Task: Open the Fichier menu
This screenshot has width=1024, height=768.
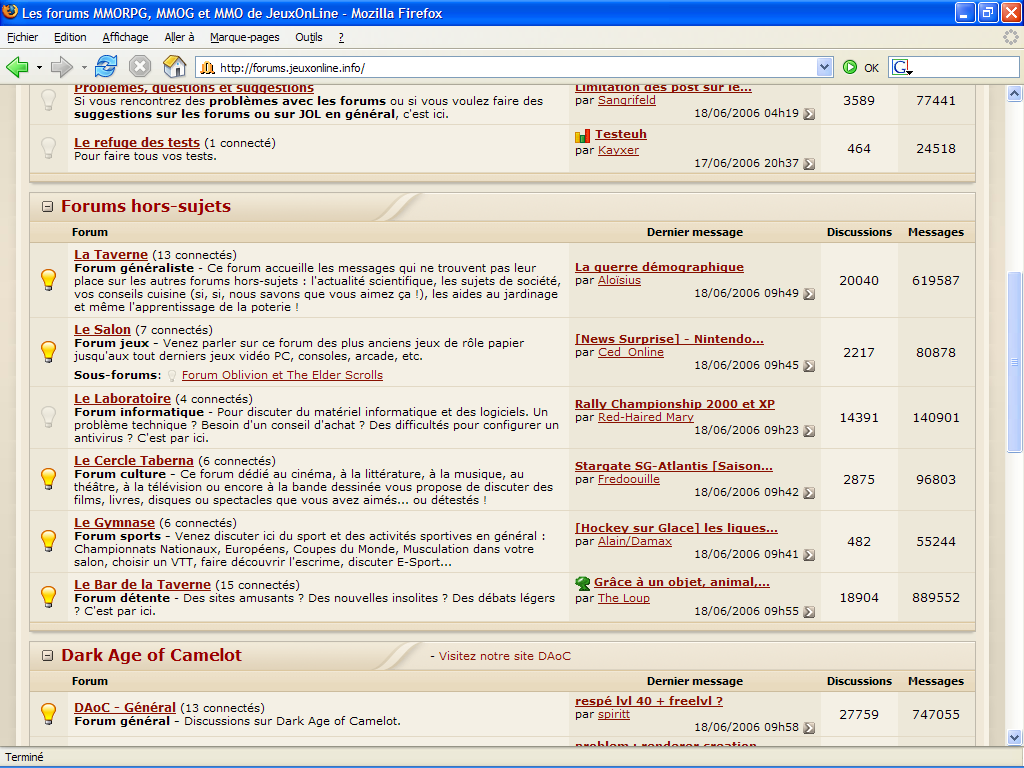Action: (x=22, y=37)
